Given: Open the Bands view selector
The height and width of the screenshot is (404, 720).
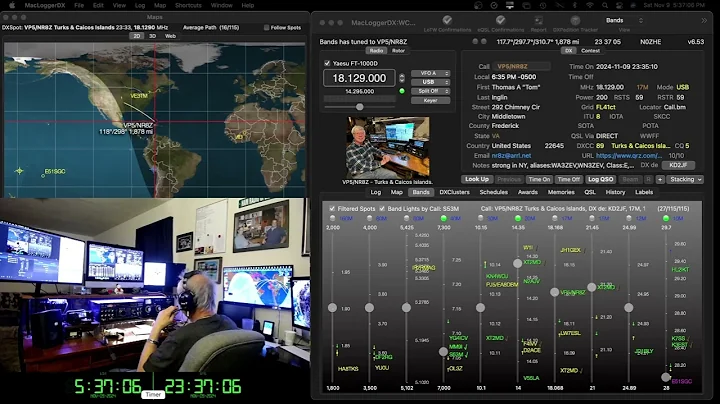Looking at the screenshot, I should [x=623, y=20].
